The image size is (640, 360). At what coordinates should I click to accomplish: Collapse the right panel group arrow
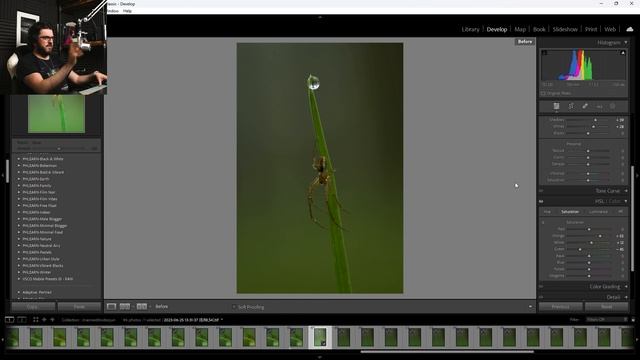(x=637, y=176)
